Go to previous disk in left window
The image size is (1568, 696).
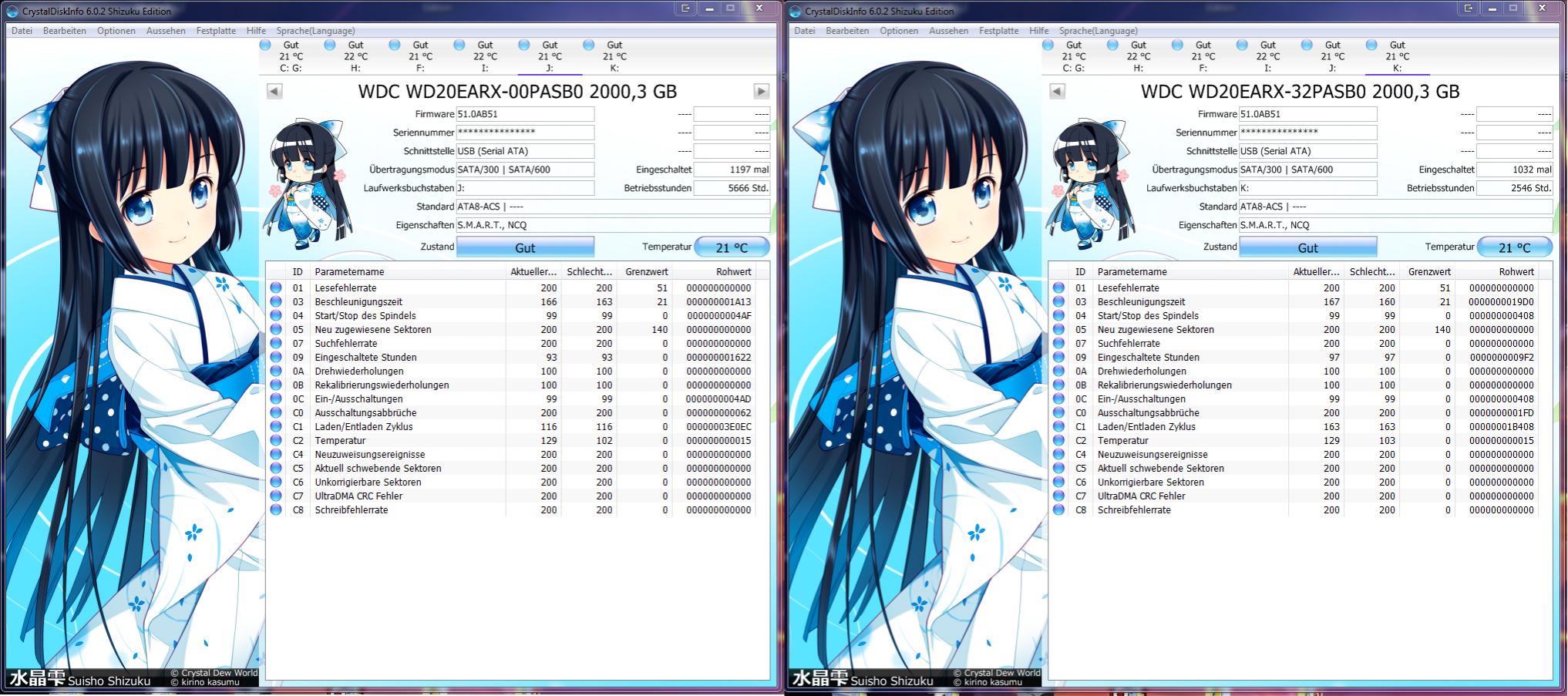pos(274,91)
